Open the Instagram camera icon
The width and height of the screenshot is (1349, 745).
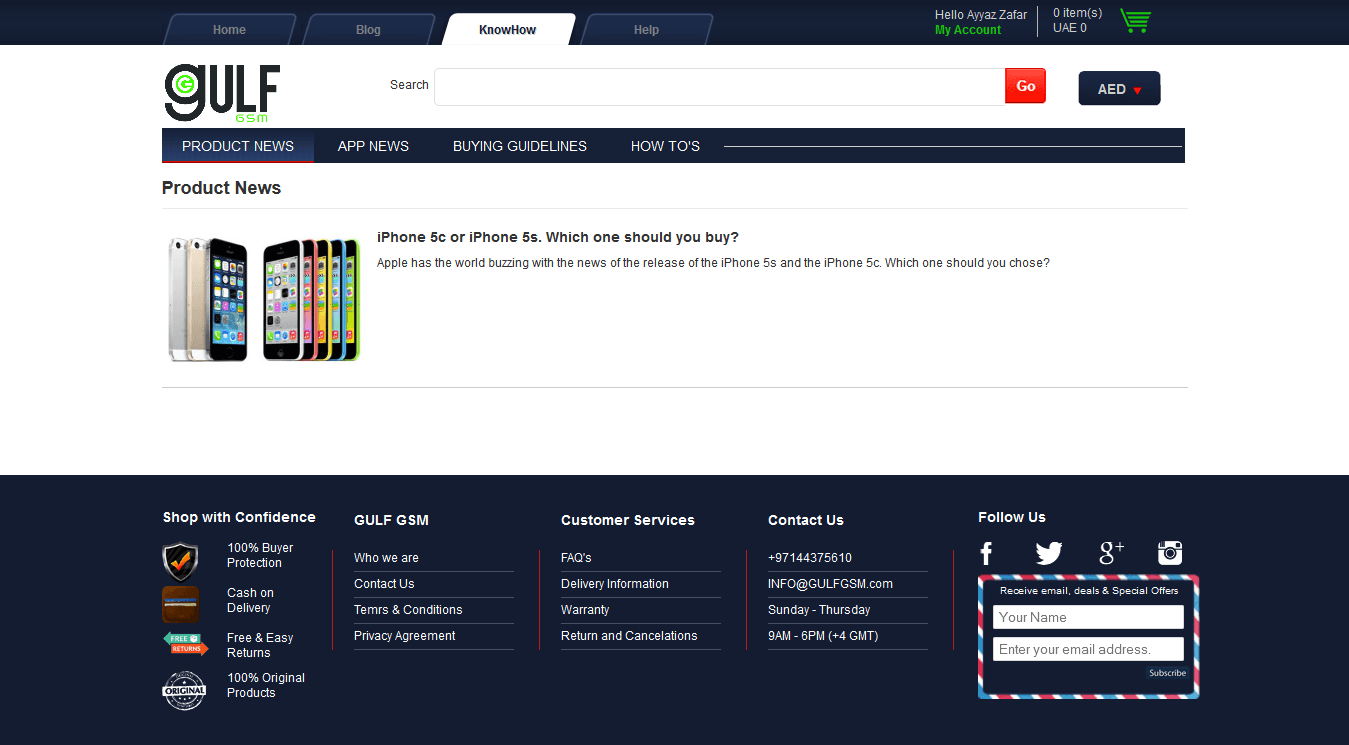1170,553
